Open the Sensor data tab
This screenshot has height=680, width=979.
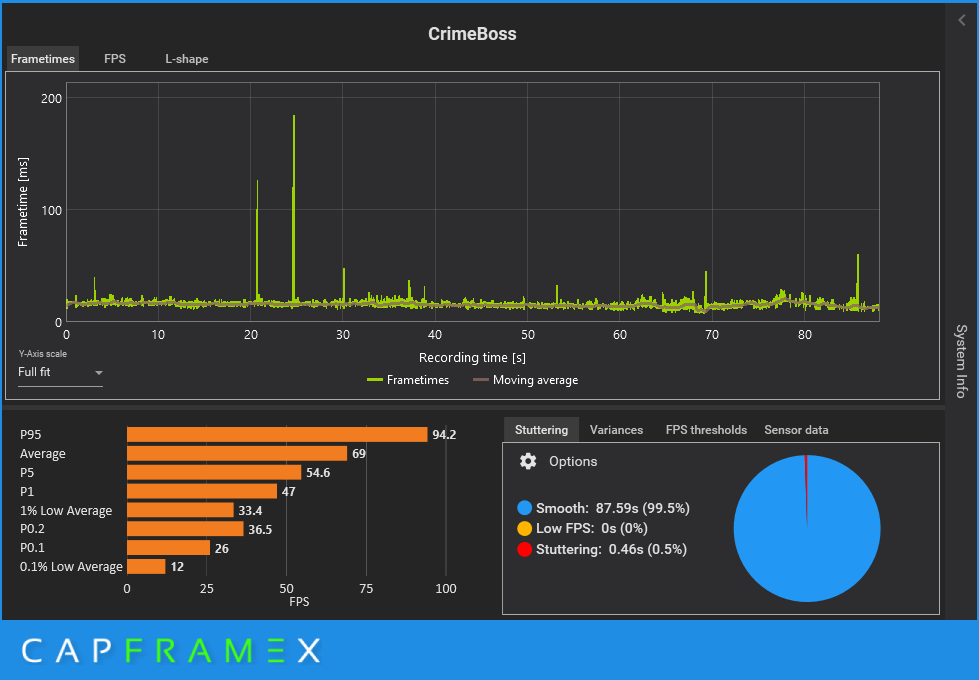coord(796,430)
